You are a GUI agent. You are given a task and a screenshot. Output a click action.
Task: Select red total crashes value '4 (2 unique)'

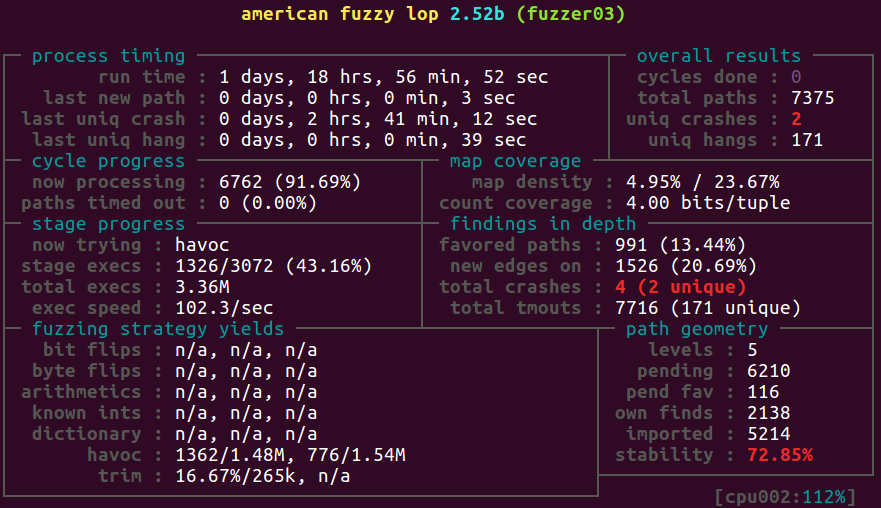(x=680, y=287)
